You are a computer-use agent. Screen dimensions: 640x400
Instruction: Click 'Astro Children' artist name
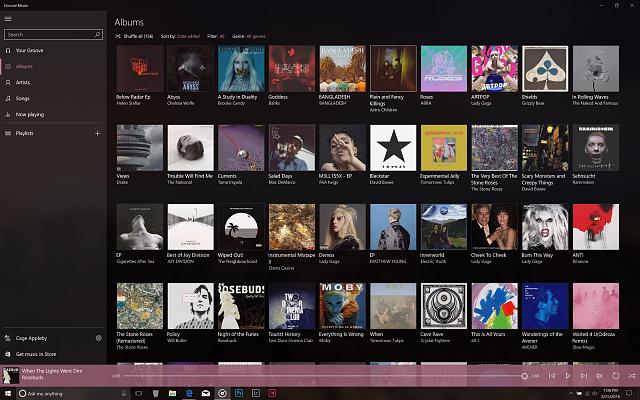pyautogui.click(x=383, y=110)
